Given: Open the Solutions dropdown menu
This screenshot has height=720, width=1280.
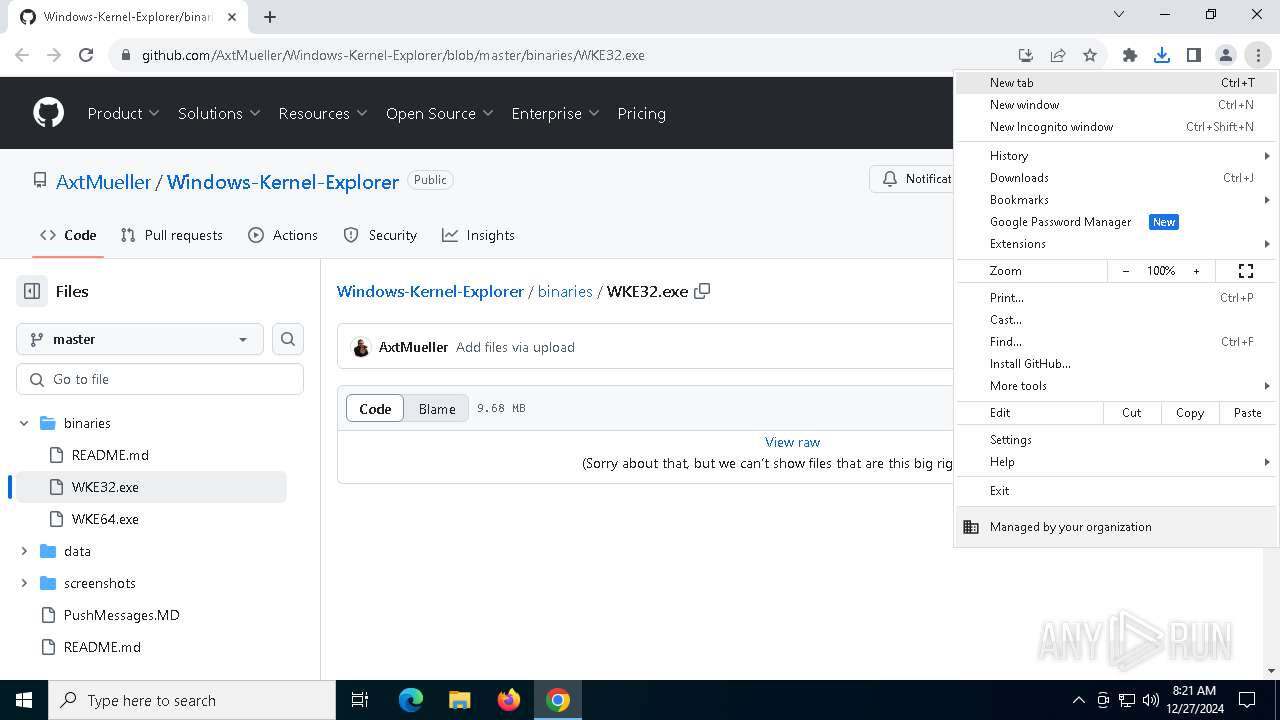Looking at the screenshot, I should click(x=219, y=113).
